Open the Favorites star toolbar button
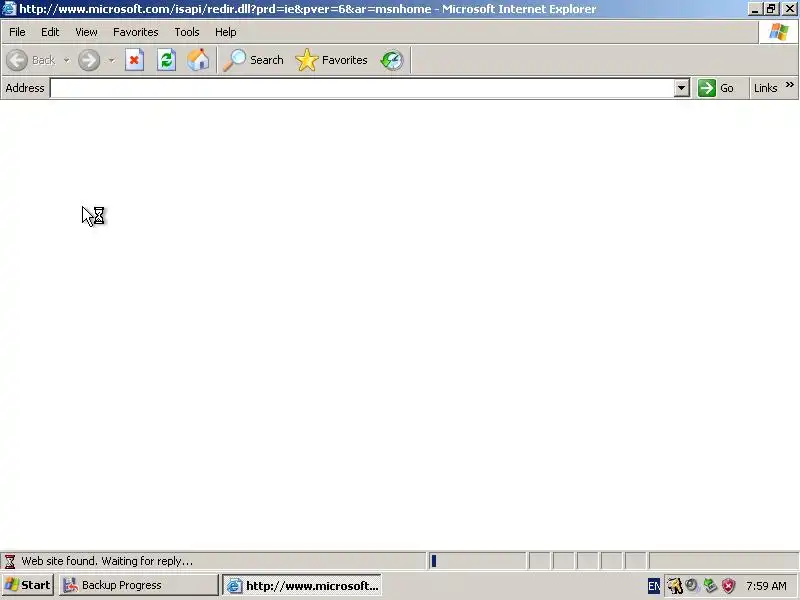The height and width of the screenshot is (600, 800). pos(332,60)
